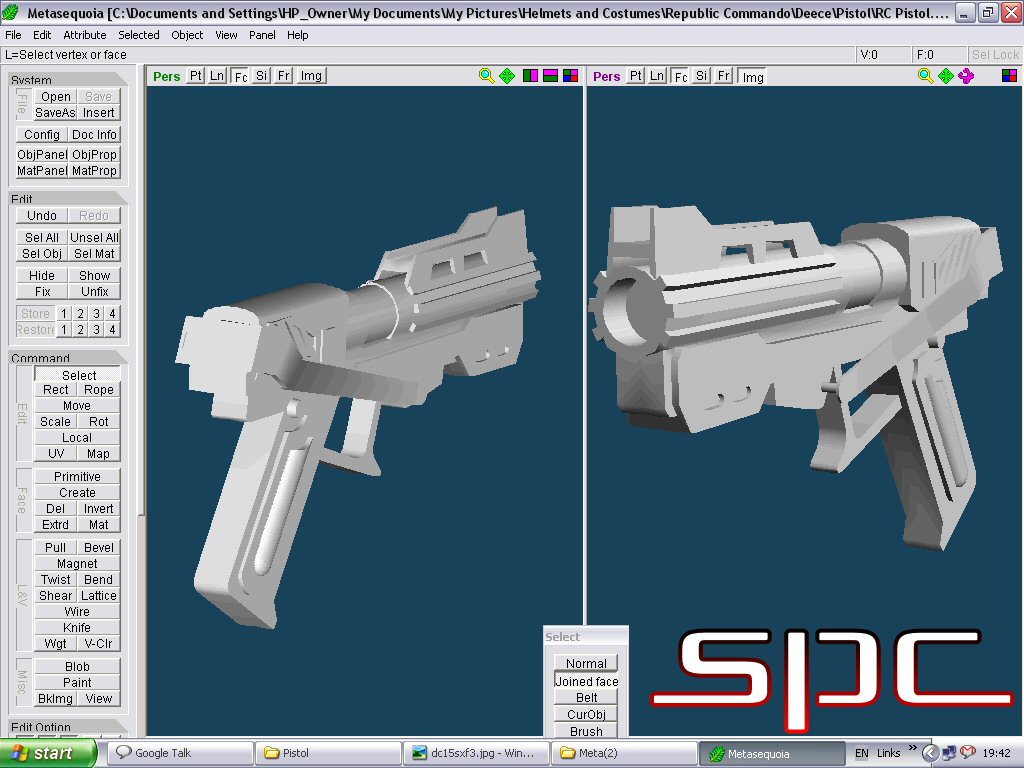Collapse the System panel header
The height and width of the screenshot is (768, 1024).
[69, 79]
